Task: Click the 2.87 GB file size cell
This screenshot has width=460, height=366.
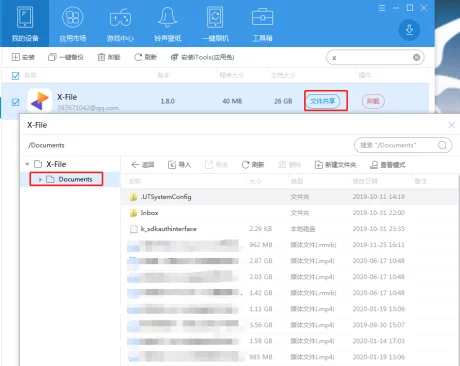Action: click(x=261, y=261)
